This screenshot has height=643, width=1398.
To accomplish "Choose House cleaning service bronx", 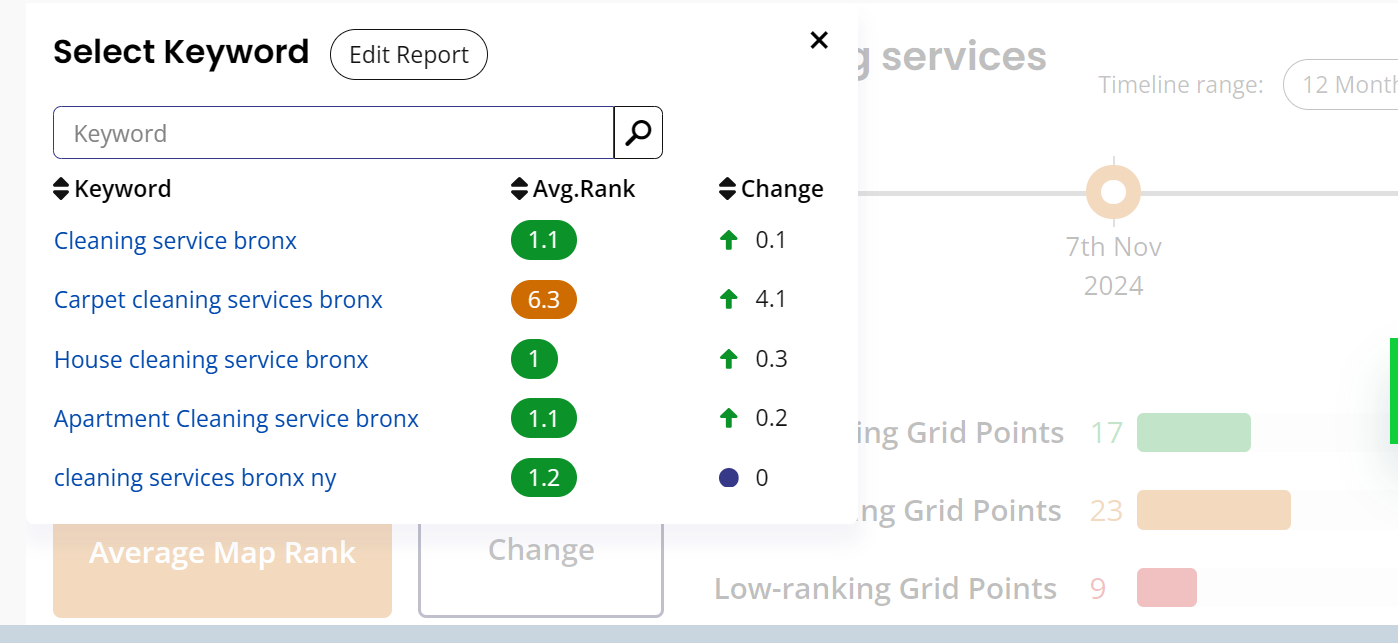I will pos(211,360).
